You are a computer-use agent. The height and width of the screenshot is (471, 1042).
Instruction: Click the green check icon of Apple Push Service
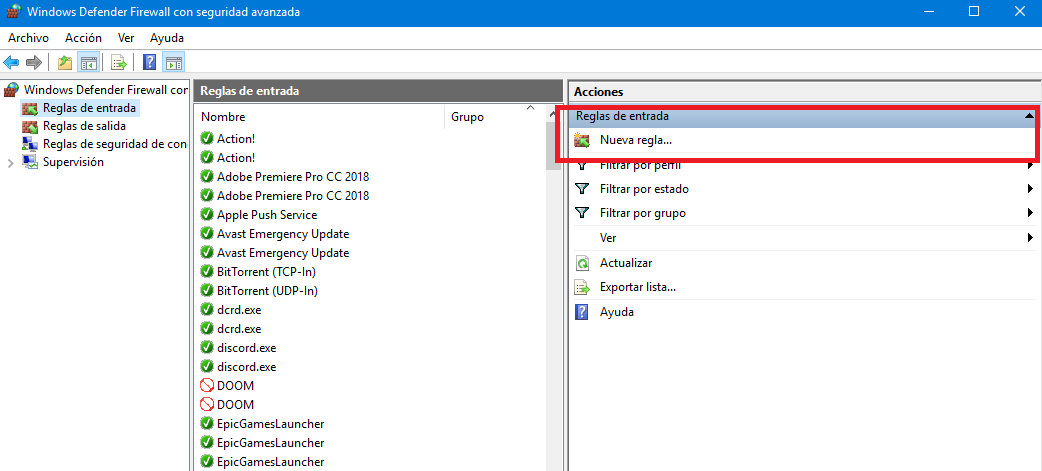click(207, 215)
